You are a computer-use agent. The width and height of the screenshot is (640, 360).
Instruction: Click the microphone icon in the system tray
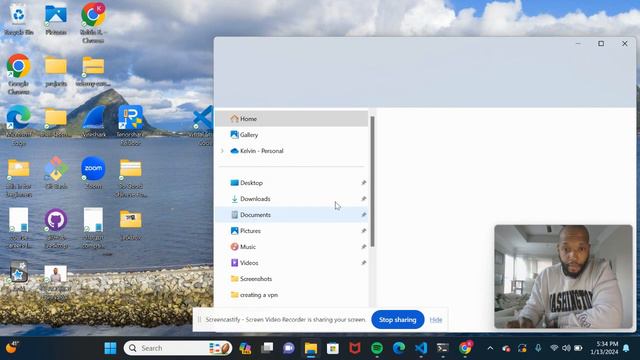click(x=538, y=348)
